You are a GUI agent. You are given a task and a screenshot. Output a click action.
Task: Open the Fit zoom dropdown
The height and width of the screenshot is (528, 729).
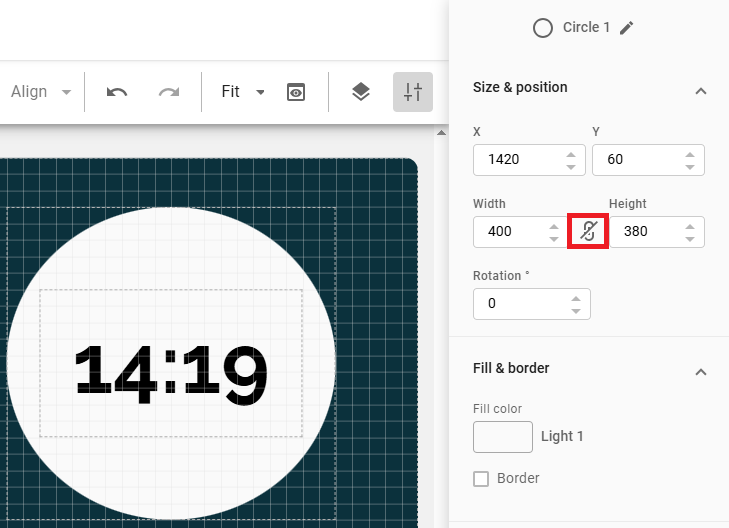tap(243, 92)
